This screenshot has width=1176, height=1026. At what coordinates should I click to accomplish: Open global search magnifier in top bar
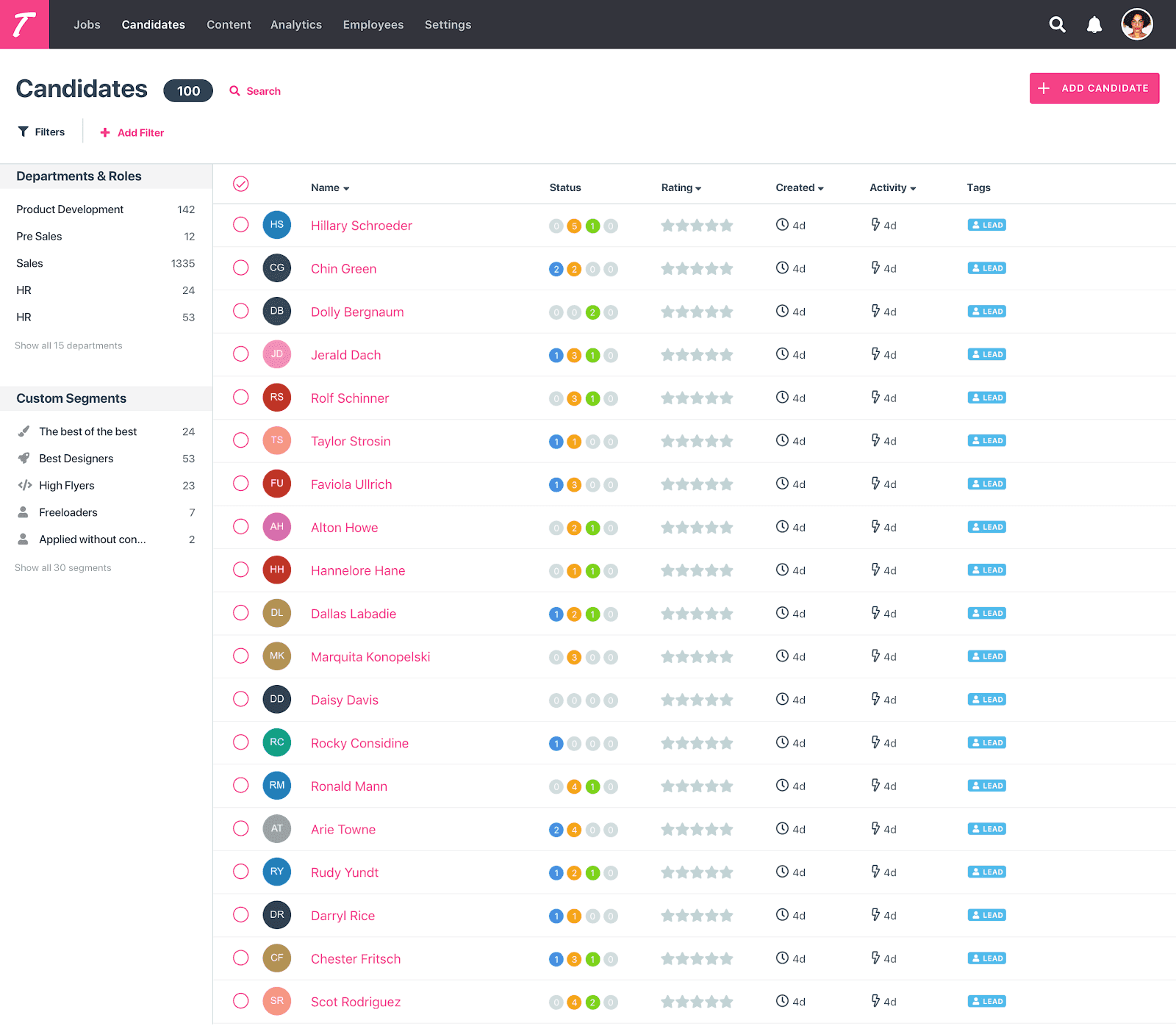[x=1057, y=24]
